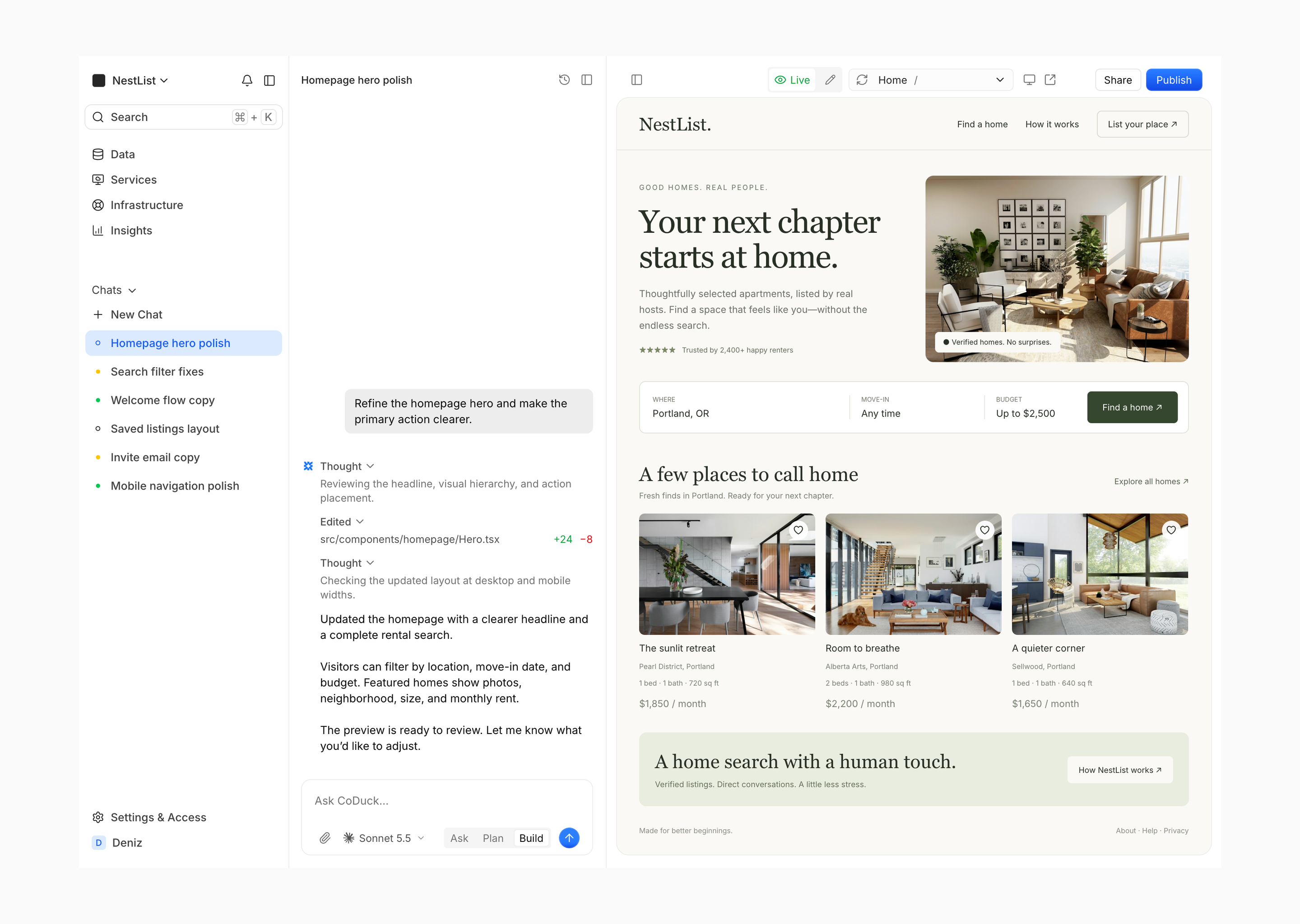Select Homepage hero polish chat
Viewport: 1300px width, 924px height.
click(183, 343)
